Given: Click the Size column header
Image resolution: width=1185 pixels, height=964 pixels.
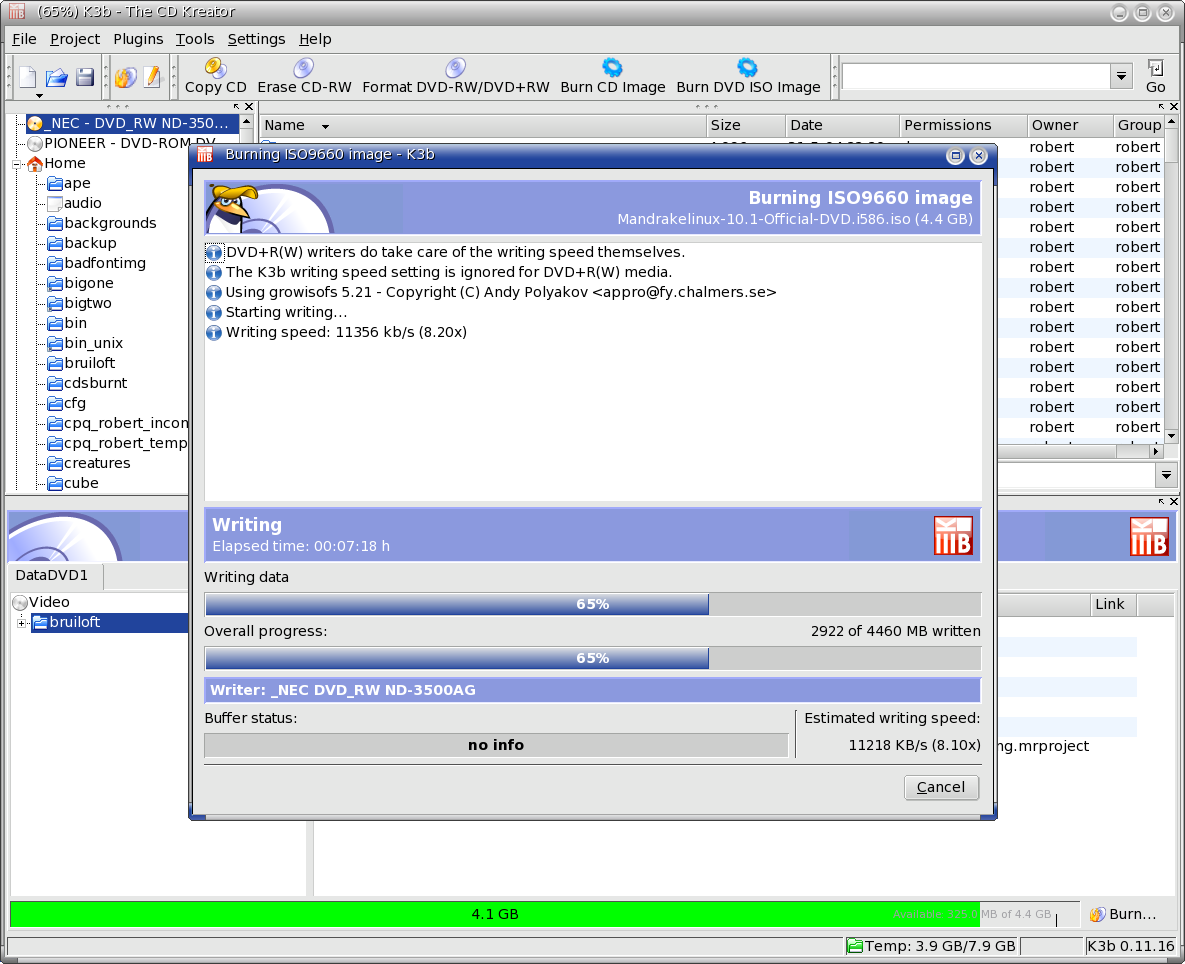Looking at the screenshot, I should click(x=745, y=125).
